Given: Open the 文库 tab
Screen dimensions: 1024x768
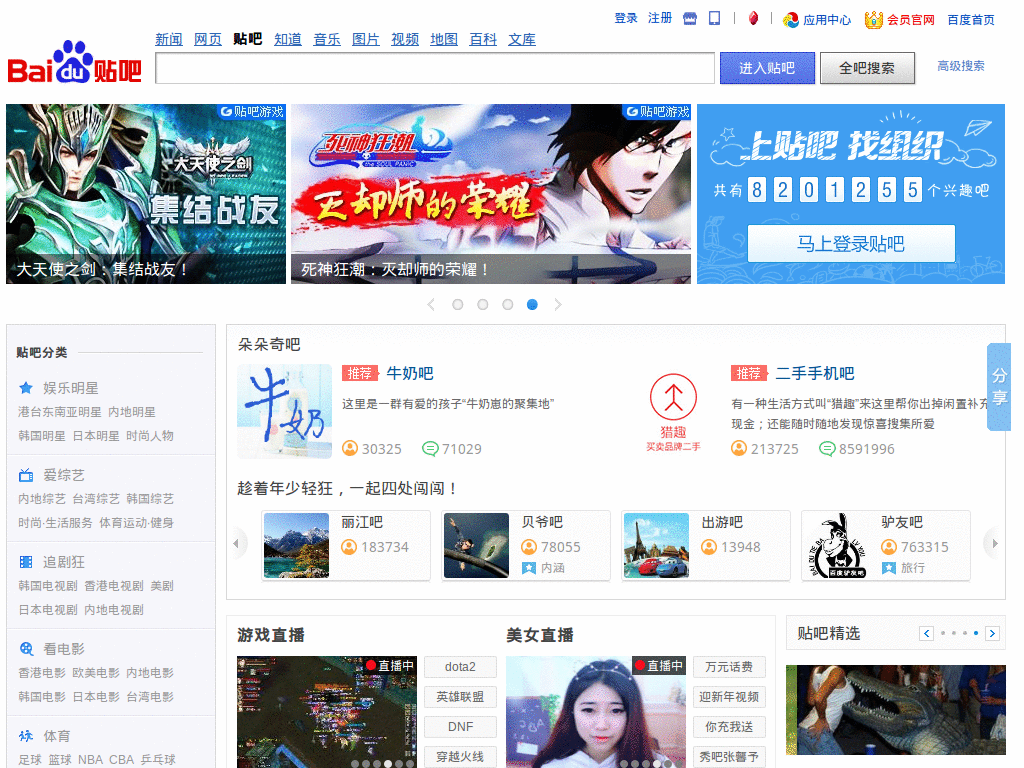Looking at the screenshot, I should pos(522,40).
